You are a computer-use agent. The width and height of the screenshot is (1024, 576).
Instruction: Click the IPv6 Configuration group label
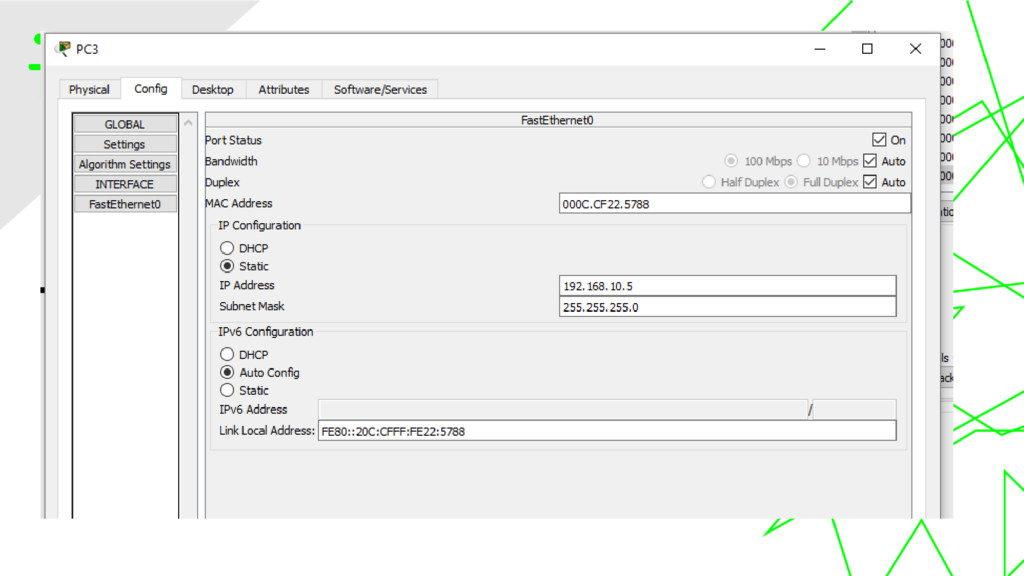[x=266, y=332]
